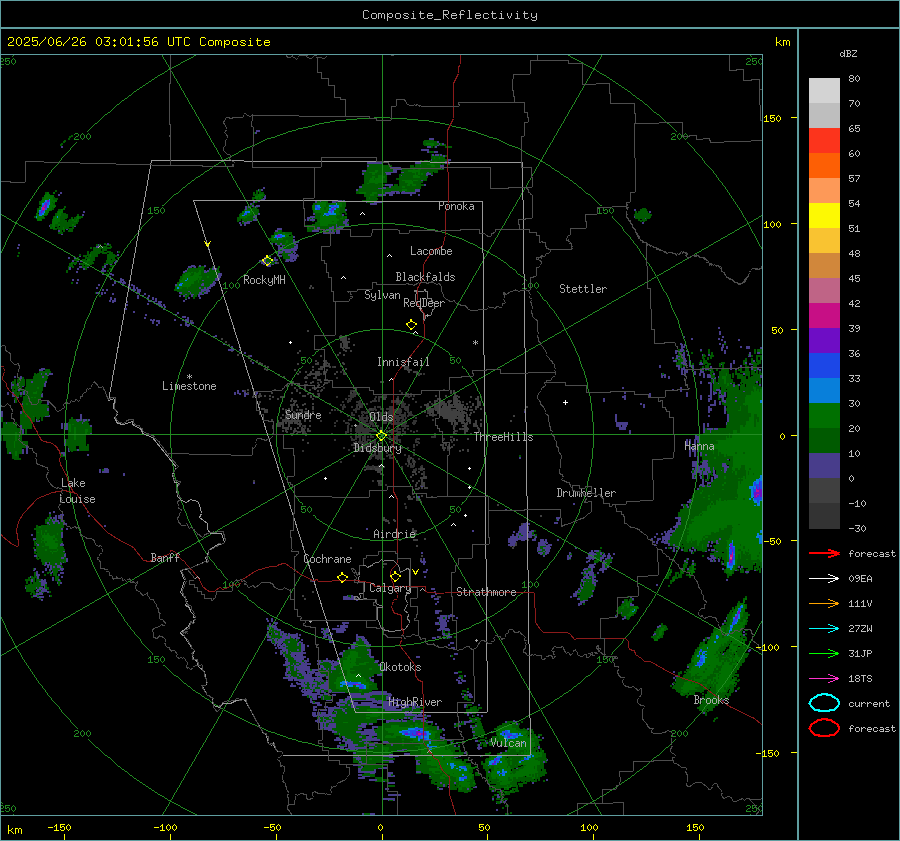Select the cyan 27ZW arrow legend entry

click(824, 629)
